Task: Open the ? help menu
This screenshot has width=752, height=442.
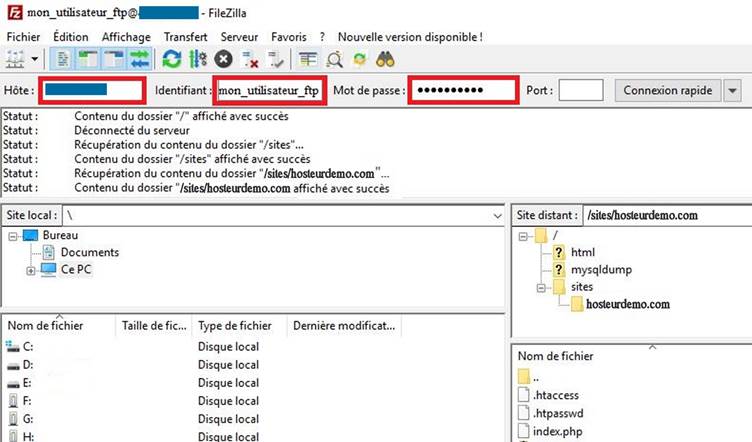Action: tap(322, 37)
